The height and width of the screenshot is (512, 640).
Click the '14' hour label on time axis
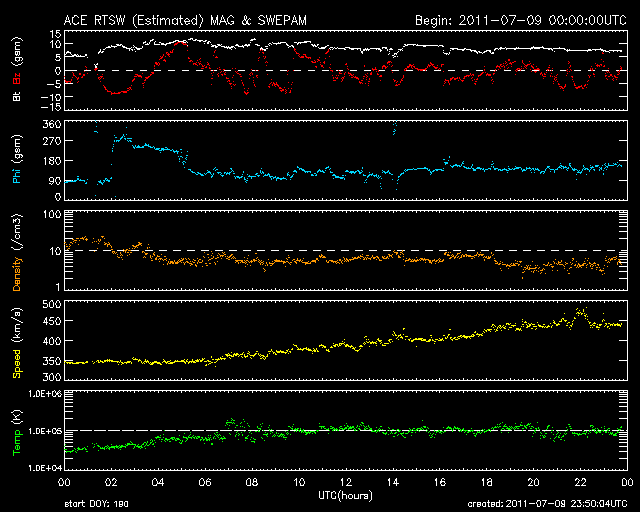[x=393, y=483]
